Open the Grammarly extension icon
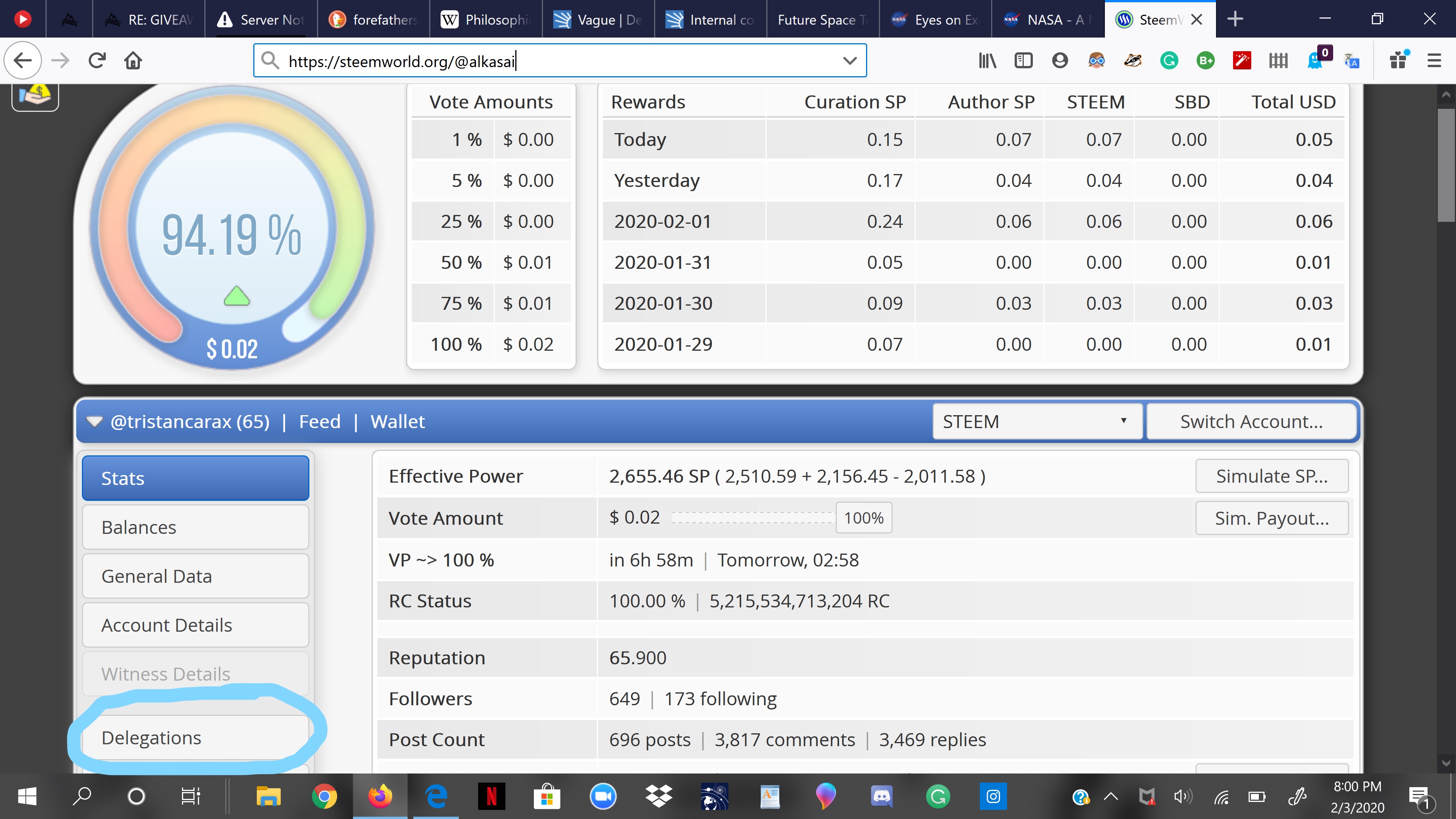 coord(1169,61)
